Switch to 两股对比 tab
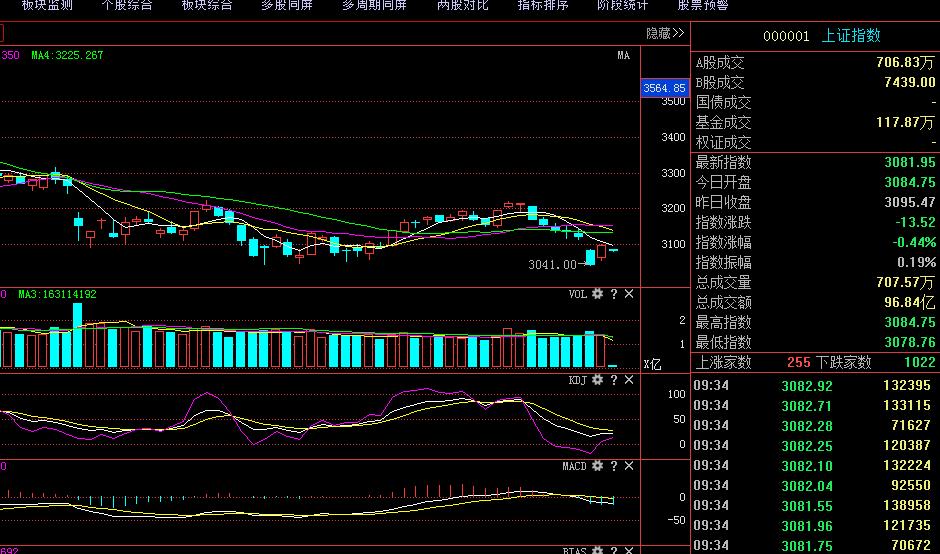 coord(463,5)
